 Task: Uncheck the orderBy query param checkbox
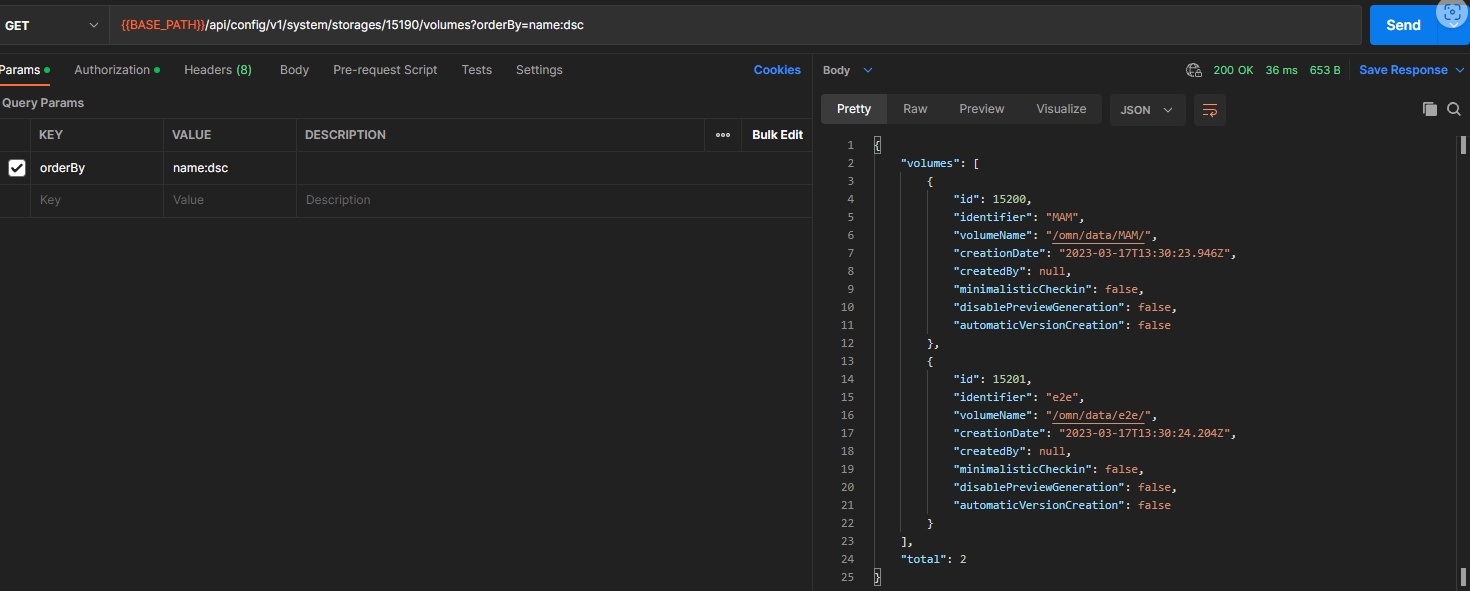17,168
